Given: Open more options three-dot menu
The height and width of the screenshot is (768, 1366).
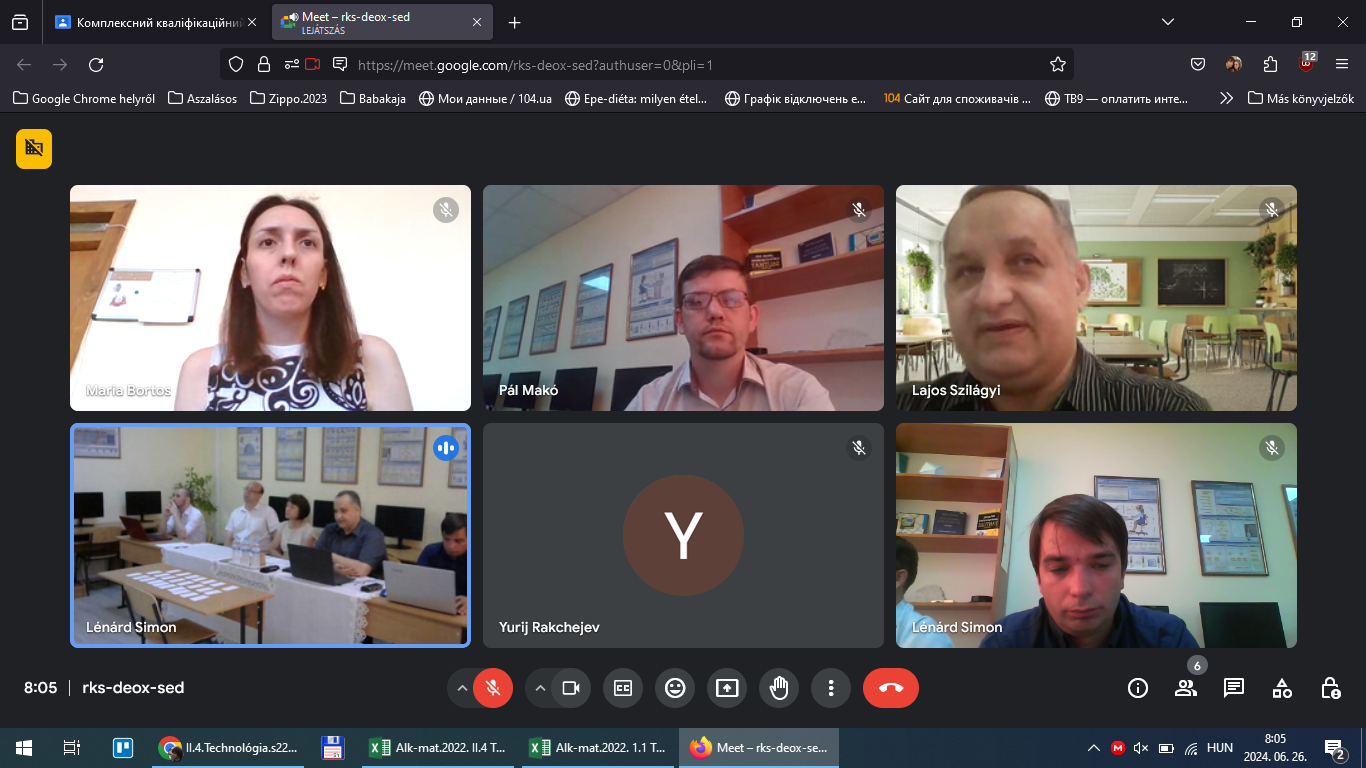Looking at the screenshot, I should coord(831,688).
